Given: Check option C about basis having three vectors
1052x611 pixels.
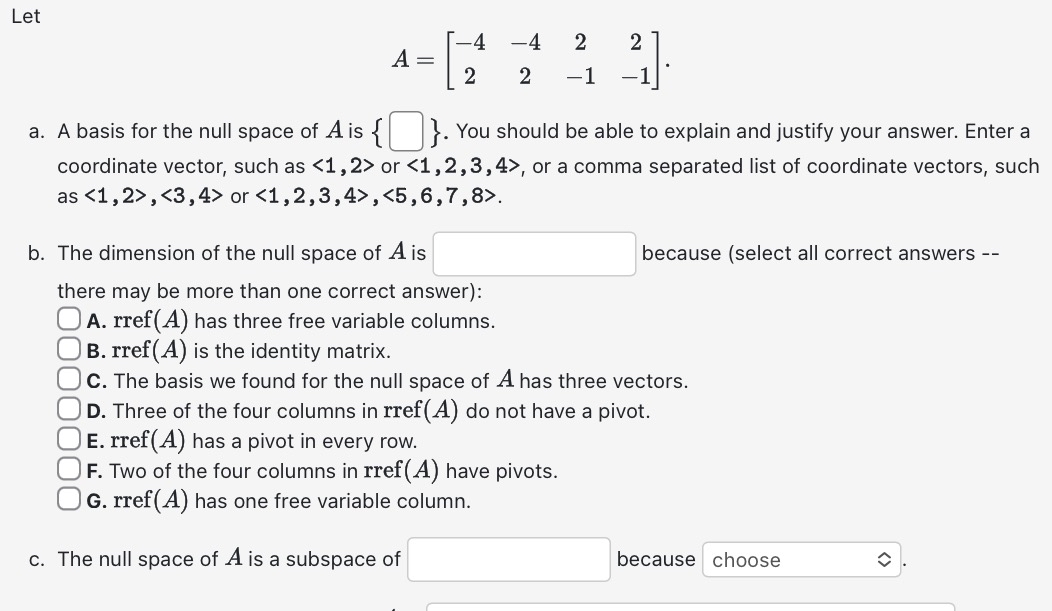Looking at the screenshot, I should pos(68,377).
